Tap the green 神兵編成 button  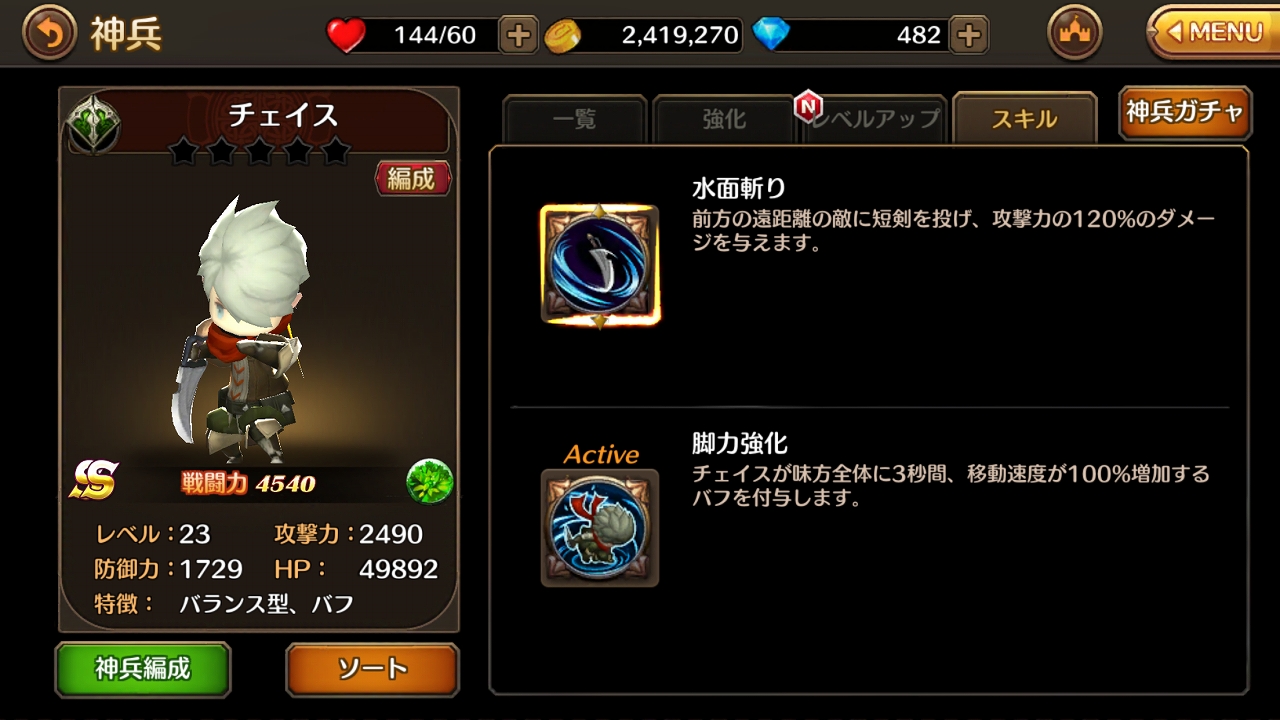(x=143, y=669)
